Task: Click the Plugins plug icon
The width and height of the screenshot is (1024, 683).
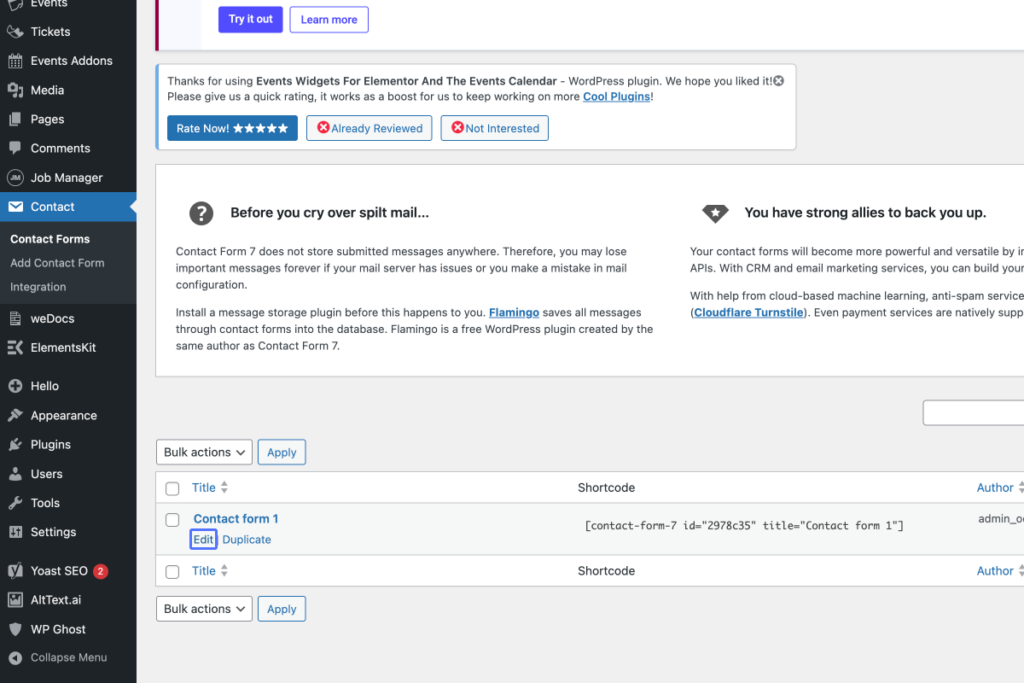Action: coord(15,445)
